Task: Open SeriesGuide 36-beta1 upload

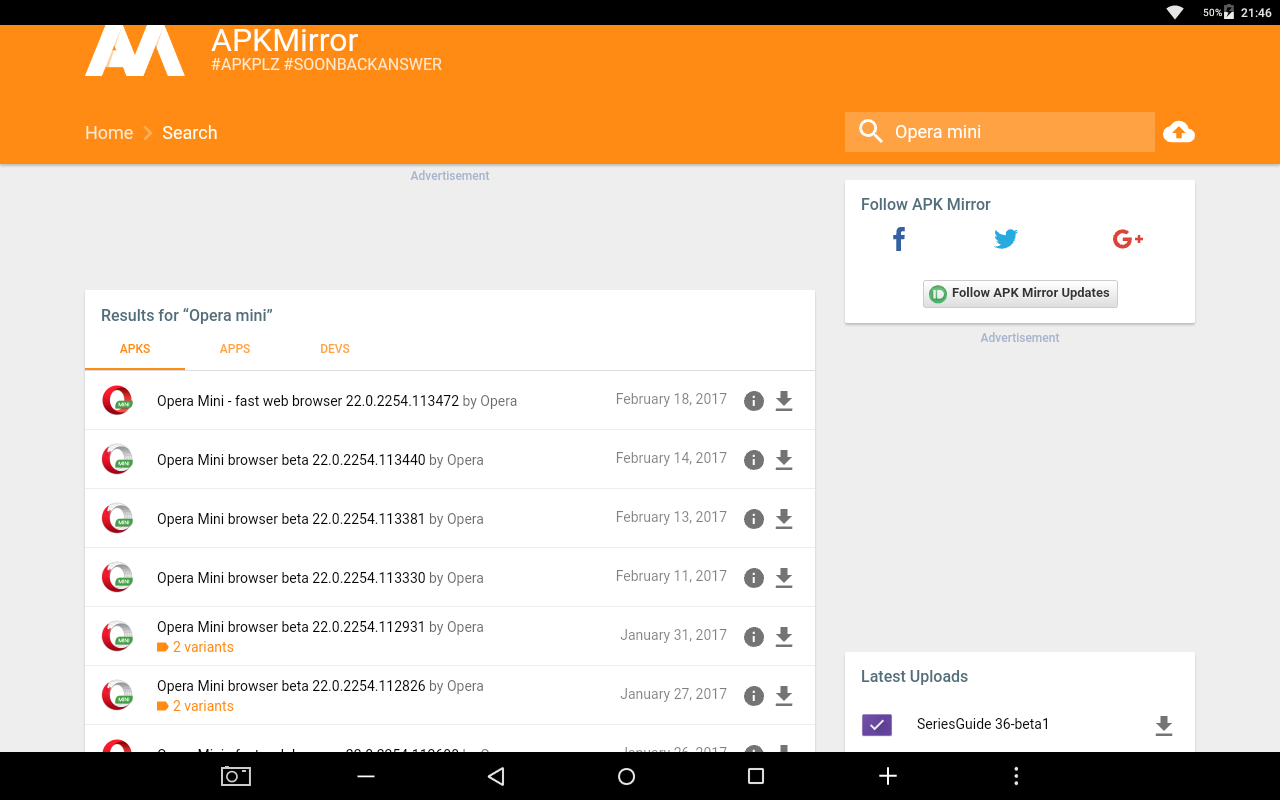Action: pos(983,724)
